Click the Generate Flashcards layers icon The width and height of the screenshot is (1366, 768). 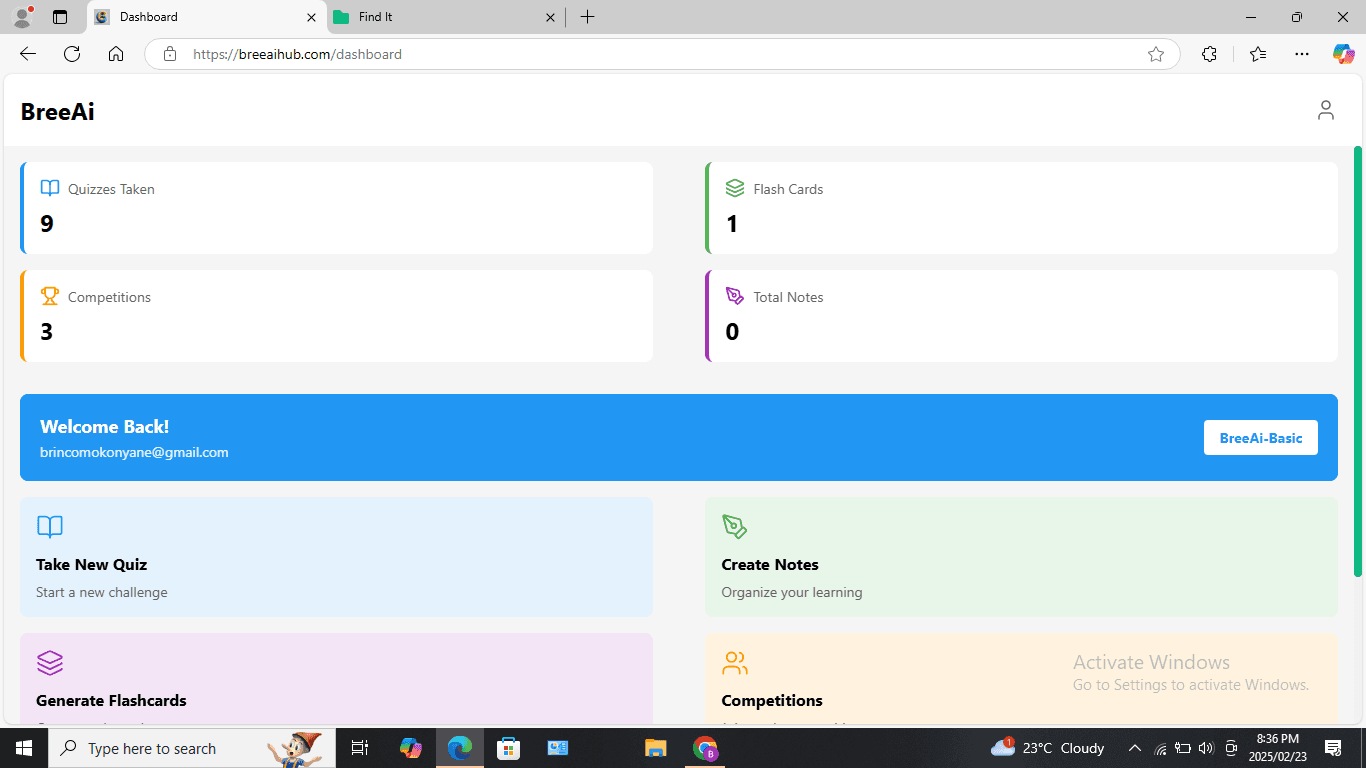pyautogui.click(x=50, y=663)
